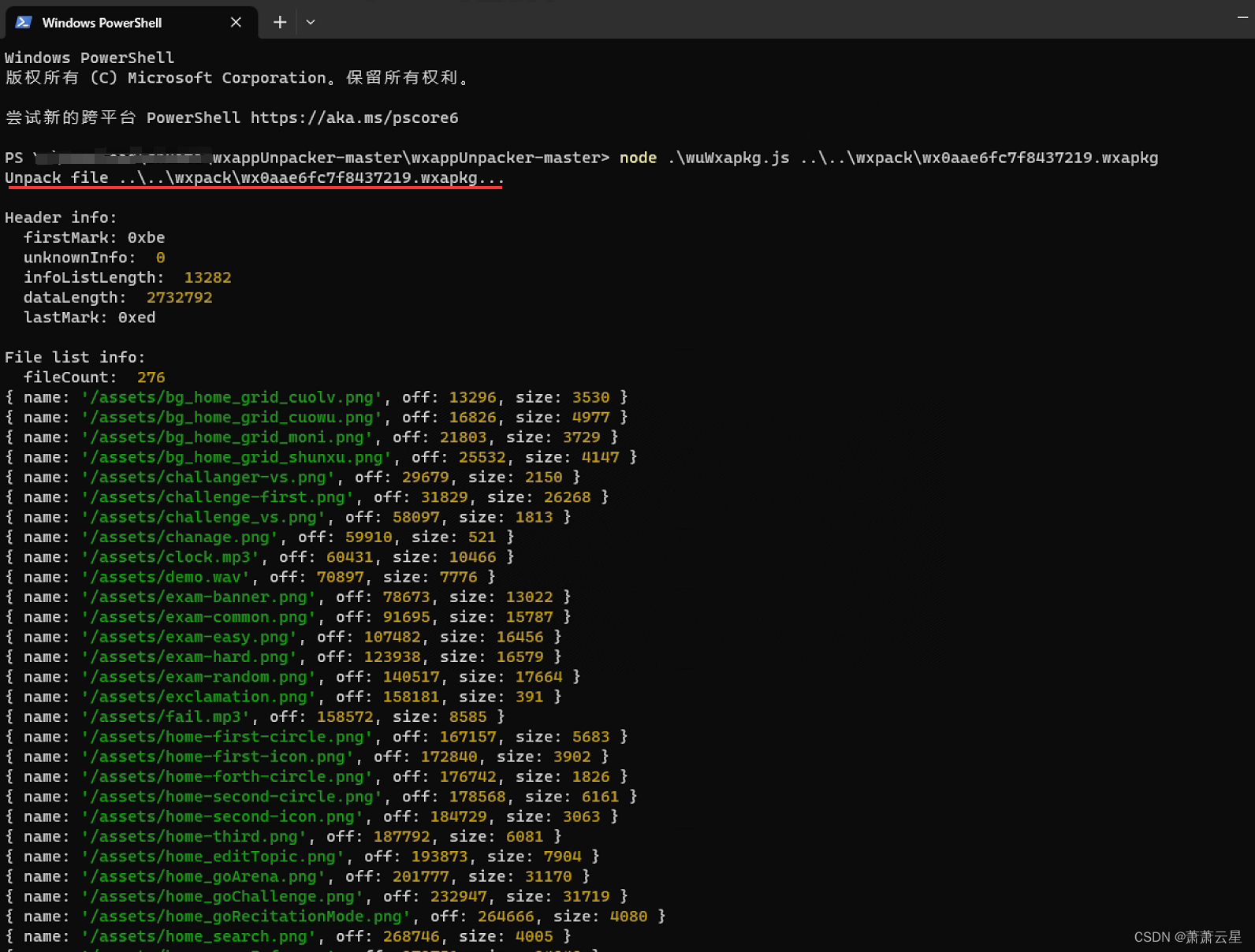Click the 'Unpack file' output line
The height and width of the screenshot is (952, 1255).
[x=254, y=178]
